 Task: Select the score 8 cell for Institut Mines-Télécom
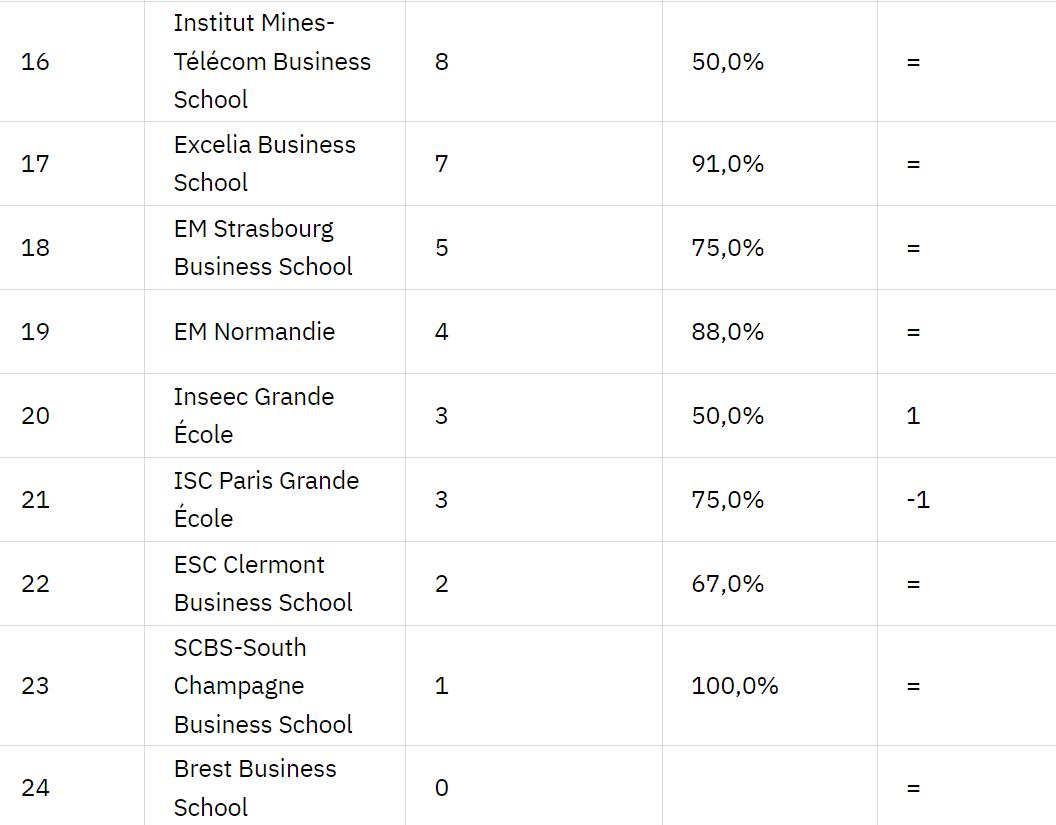point(442,62)
